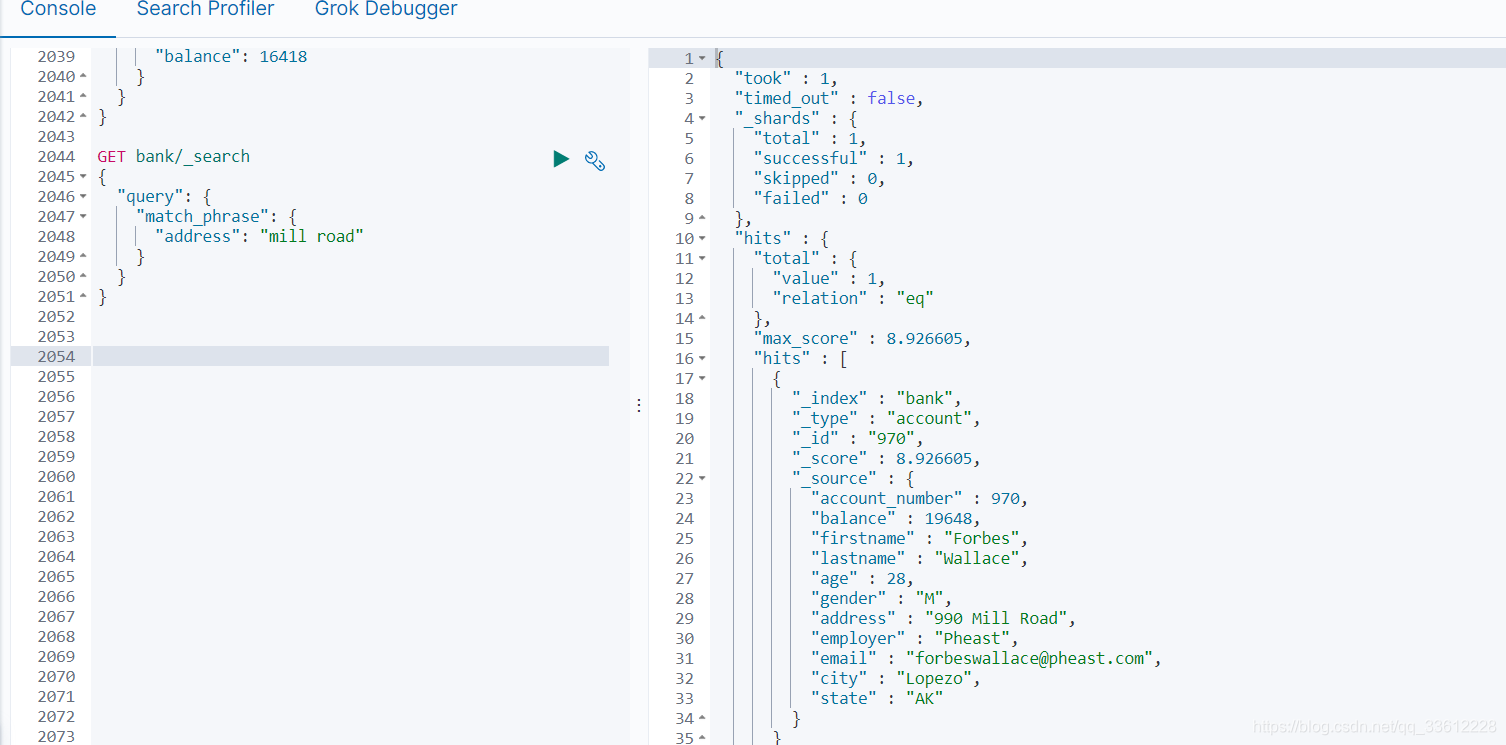Select the Console tab
The height and width of the screenshot is (745, 1506).
57,9
